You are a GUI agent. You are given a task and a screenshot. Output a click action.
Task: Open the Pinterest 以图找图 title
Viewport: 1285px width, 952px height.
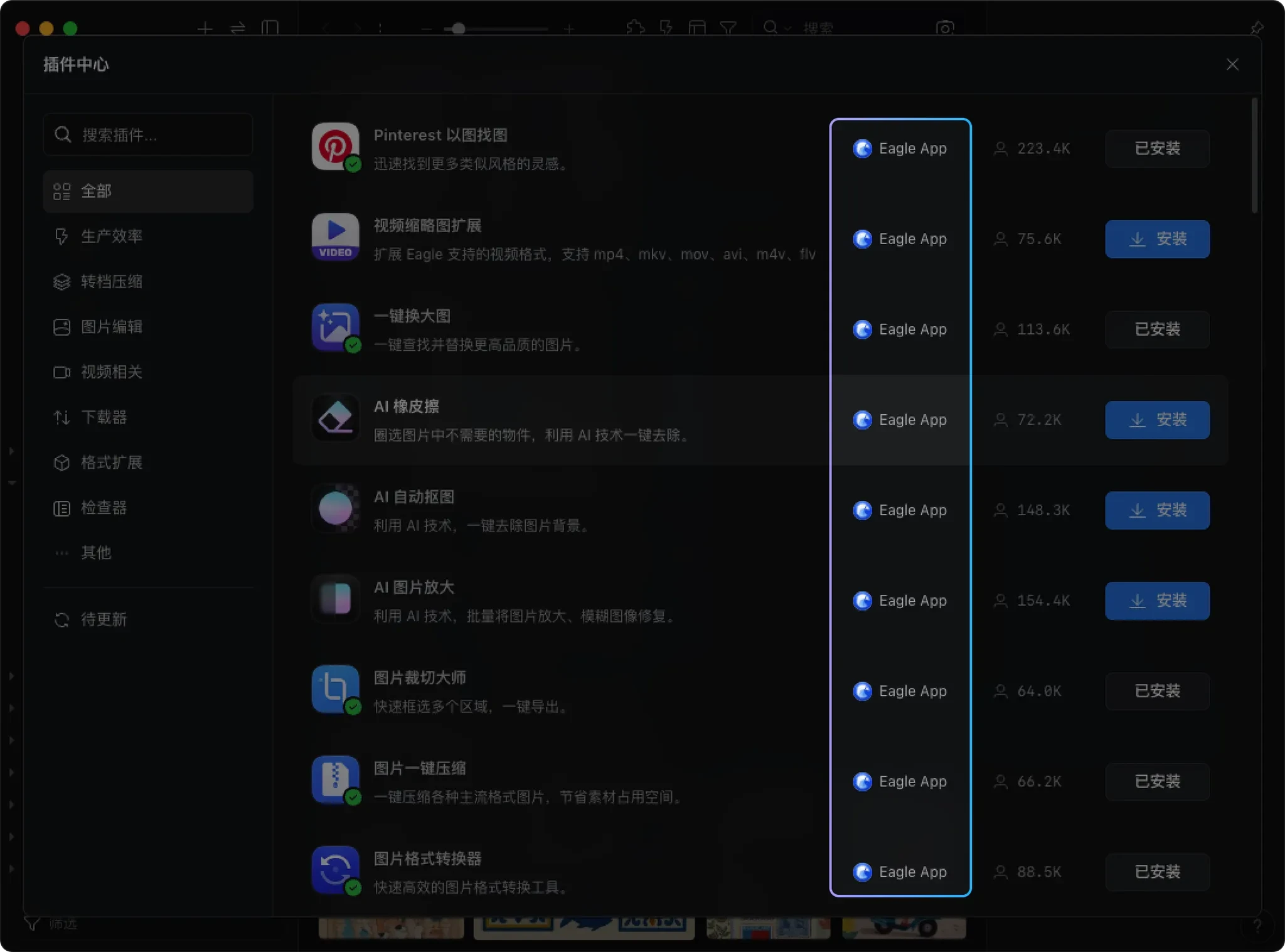(x=440, y=135)
